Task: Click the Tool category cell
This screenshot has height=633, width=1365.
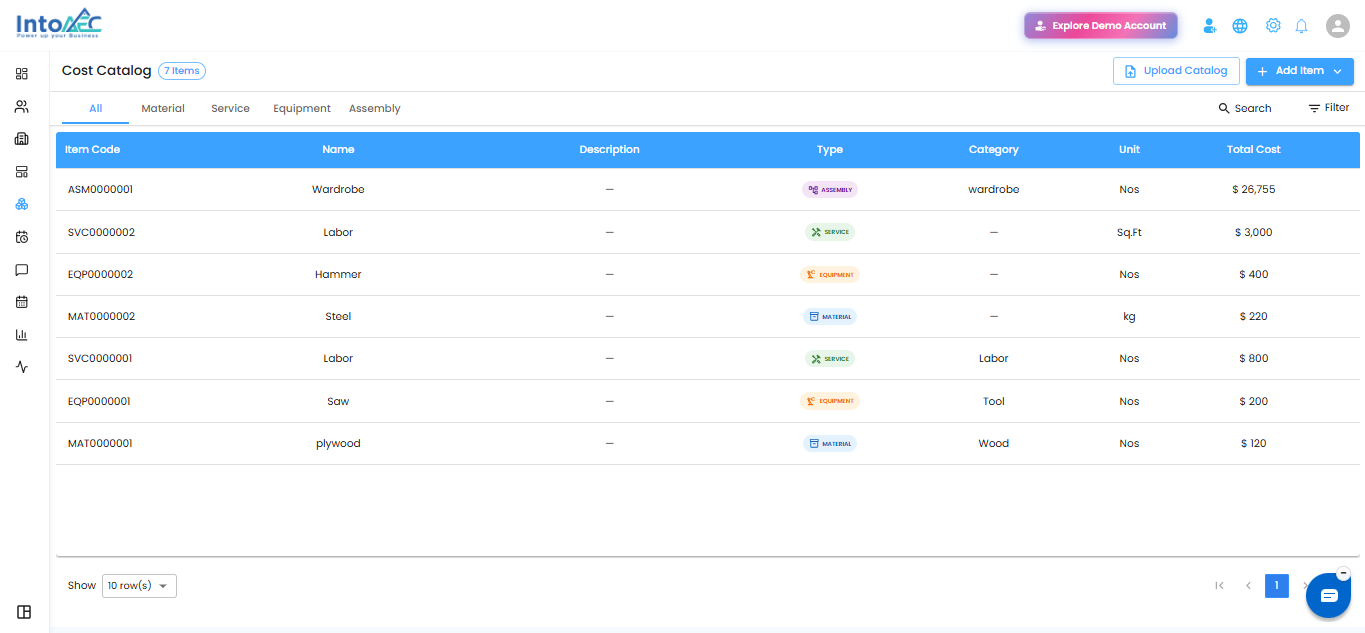Action: pyautogui.click(x=994, y=402)
